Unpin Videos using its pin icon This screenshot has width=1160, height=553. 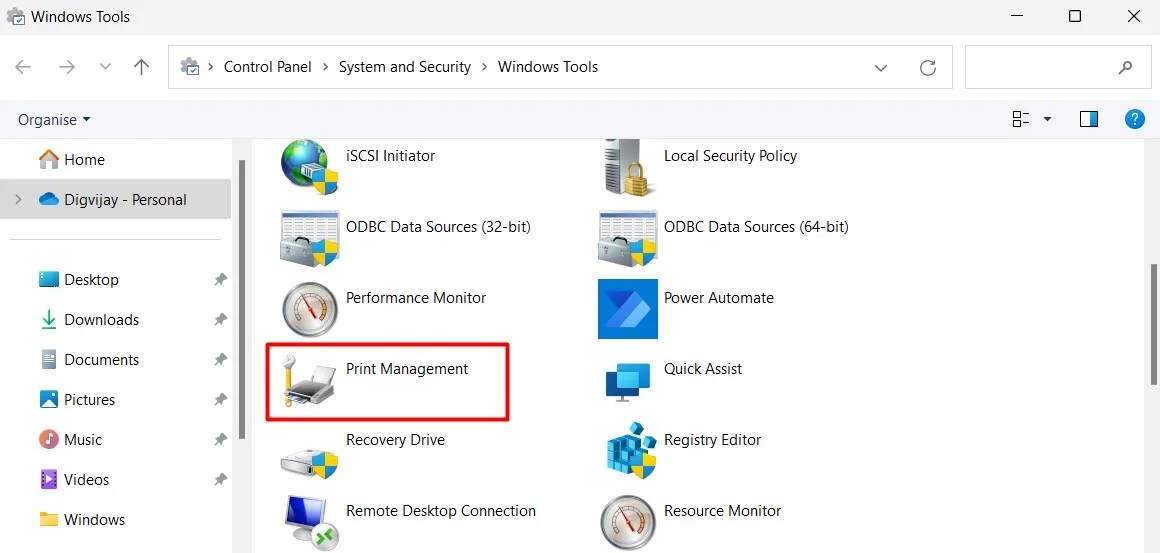point(220,479)
